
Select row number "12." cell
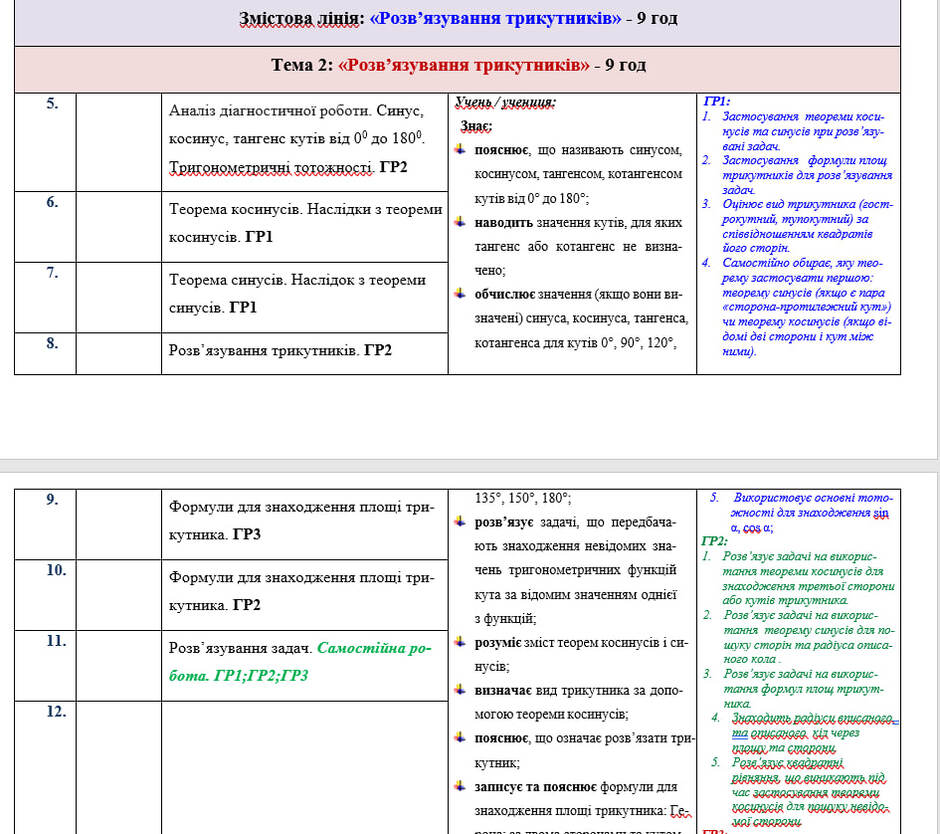tap(46, 767)
